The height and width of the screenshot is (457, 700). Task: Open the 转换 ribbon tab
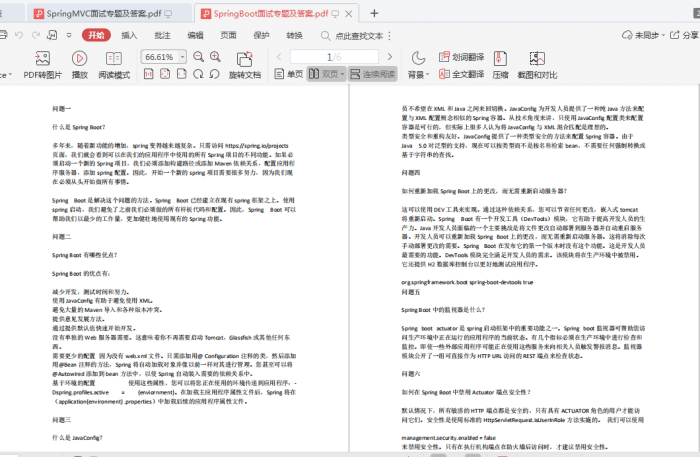coord(294,35)
